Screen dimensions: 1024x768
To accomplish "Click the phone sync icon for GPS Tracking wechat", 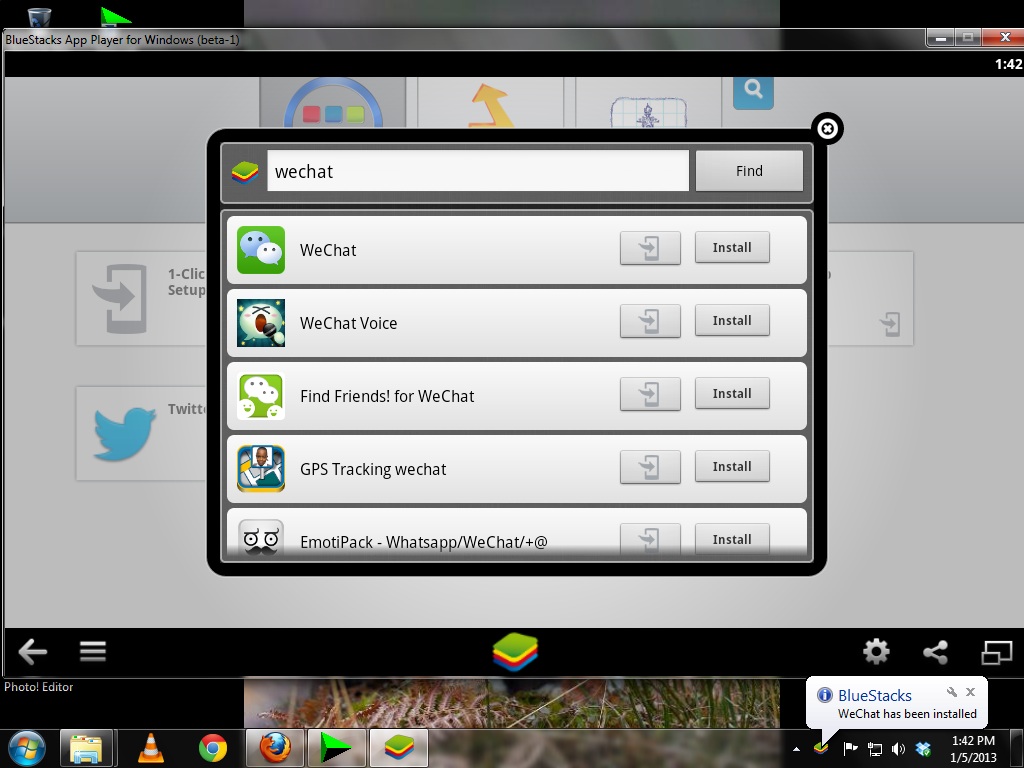I will 650,468.
